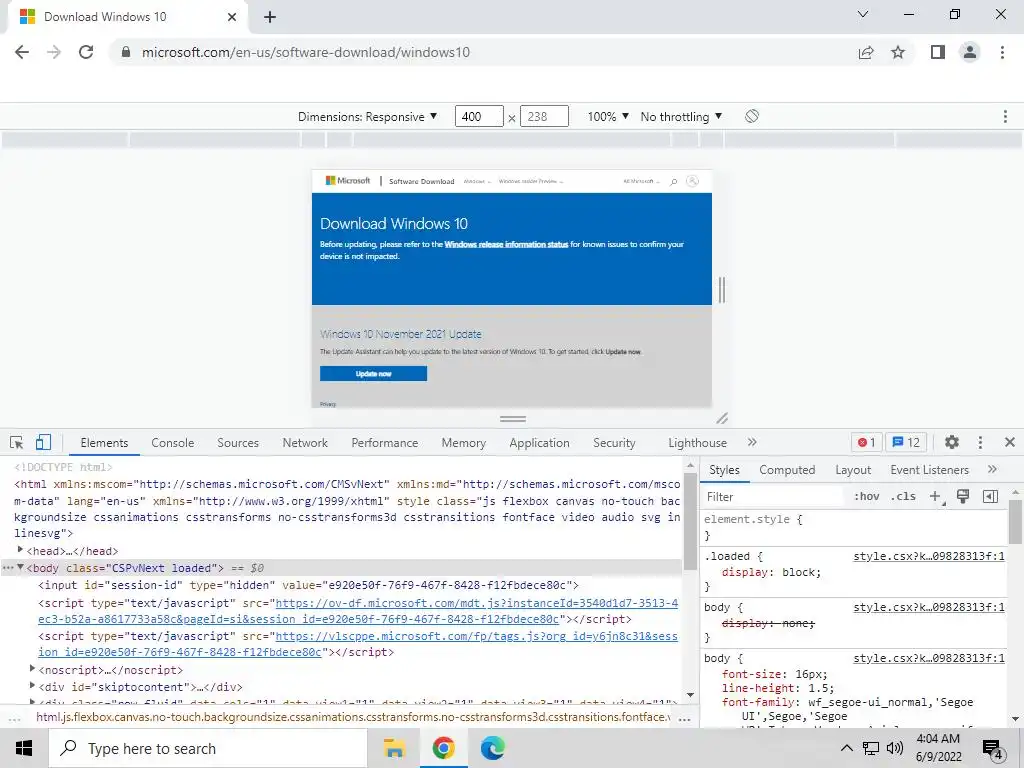Switch to the Performance tab
This screenshot has height=768, width=1024.
385,443
